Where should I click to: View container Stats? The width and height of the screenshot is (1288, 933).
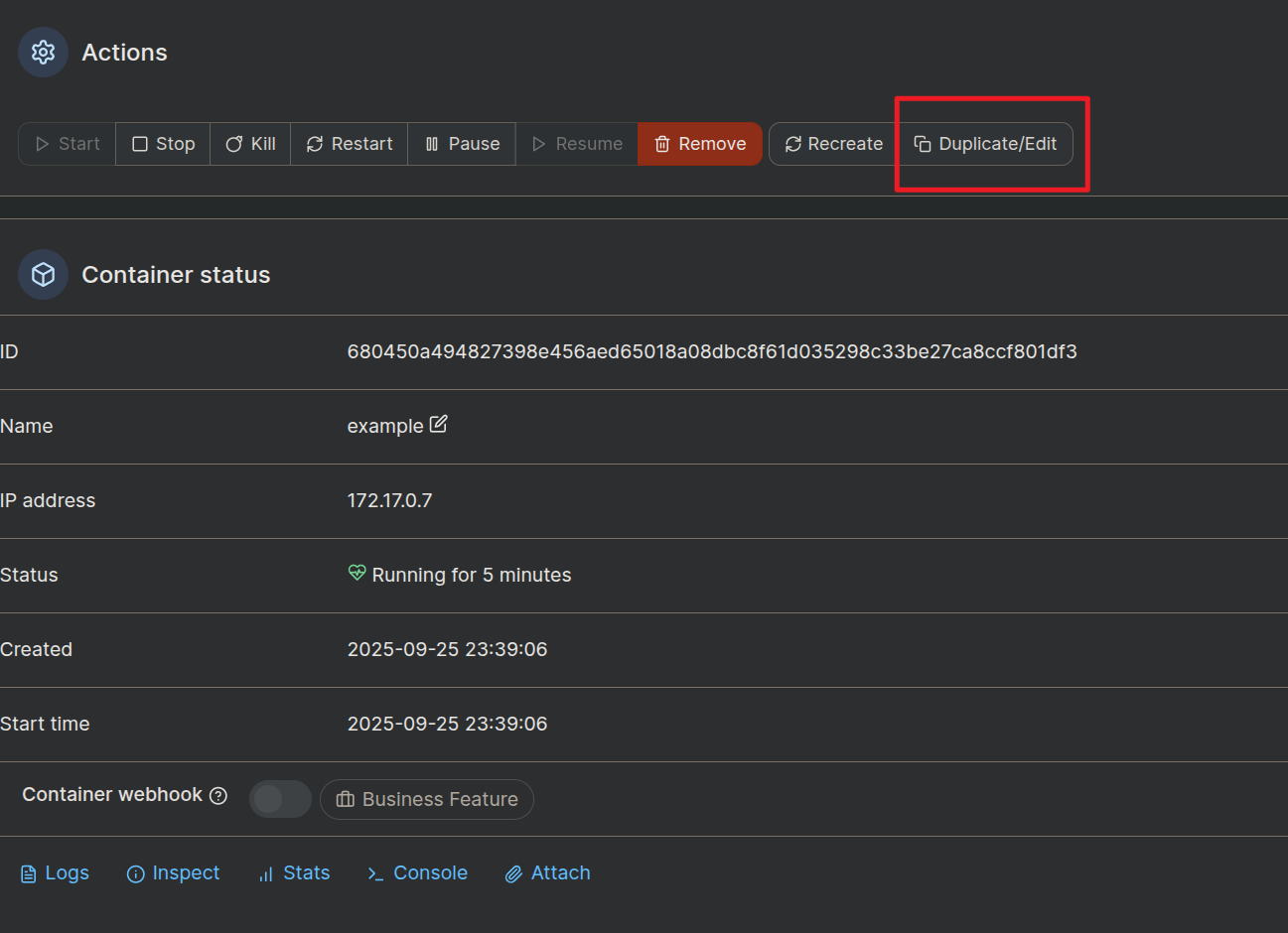(x=294, y=873)
